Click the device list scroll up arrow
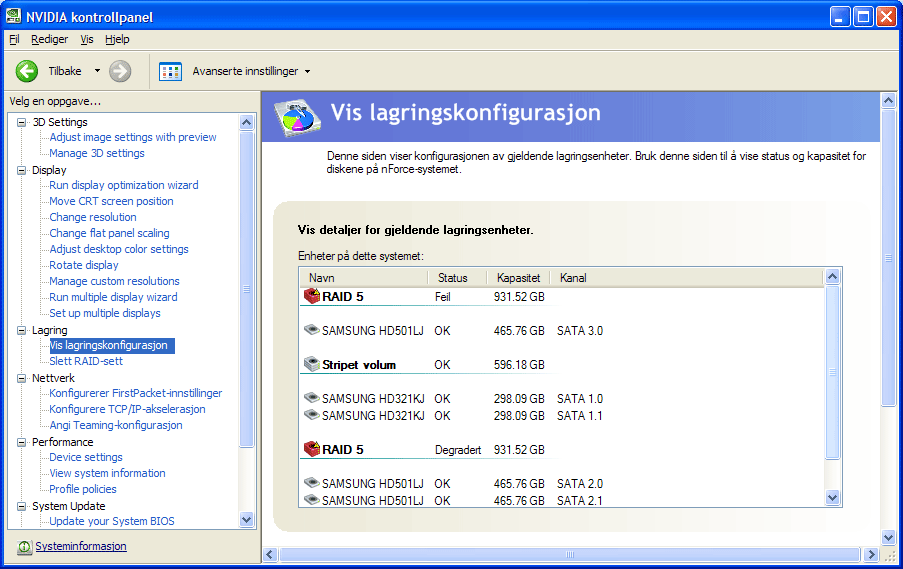The image size is (903, 569). point(832,277)
